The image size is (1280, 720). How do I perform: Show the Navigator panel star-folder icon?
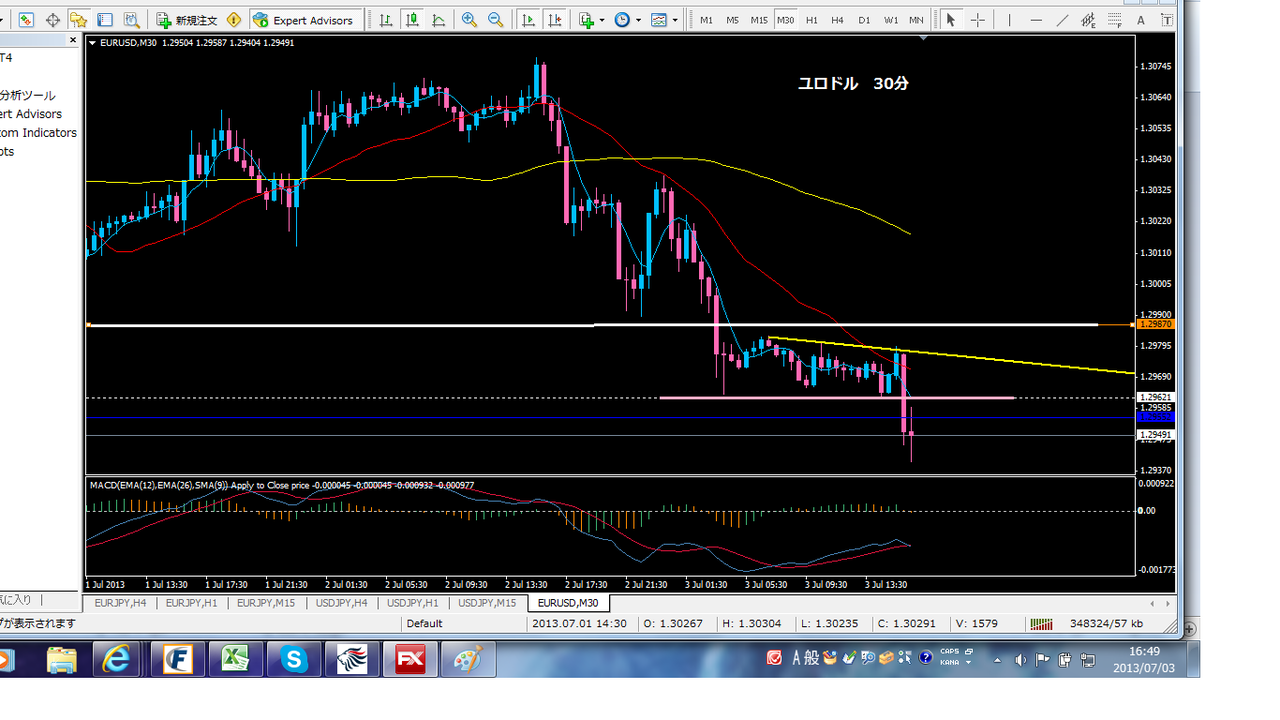click(79, 20)
